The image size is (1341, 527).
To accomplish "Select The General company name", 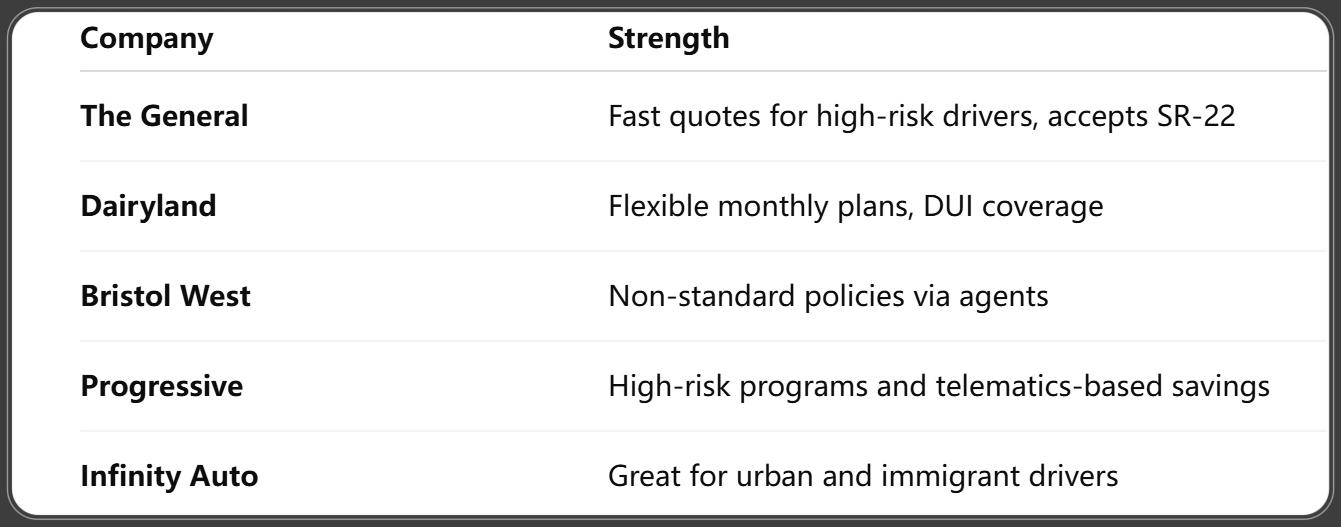I will coord(164,116).
